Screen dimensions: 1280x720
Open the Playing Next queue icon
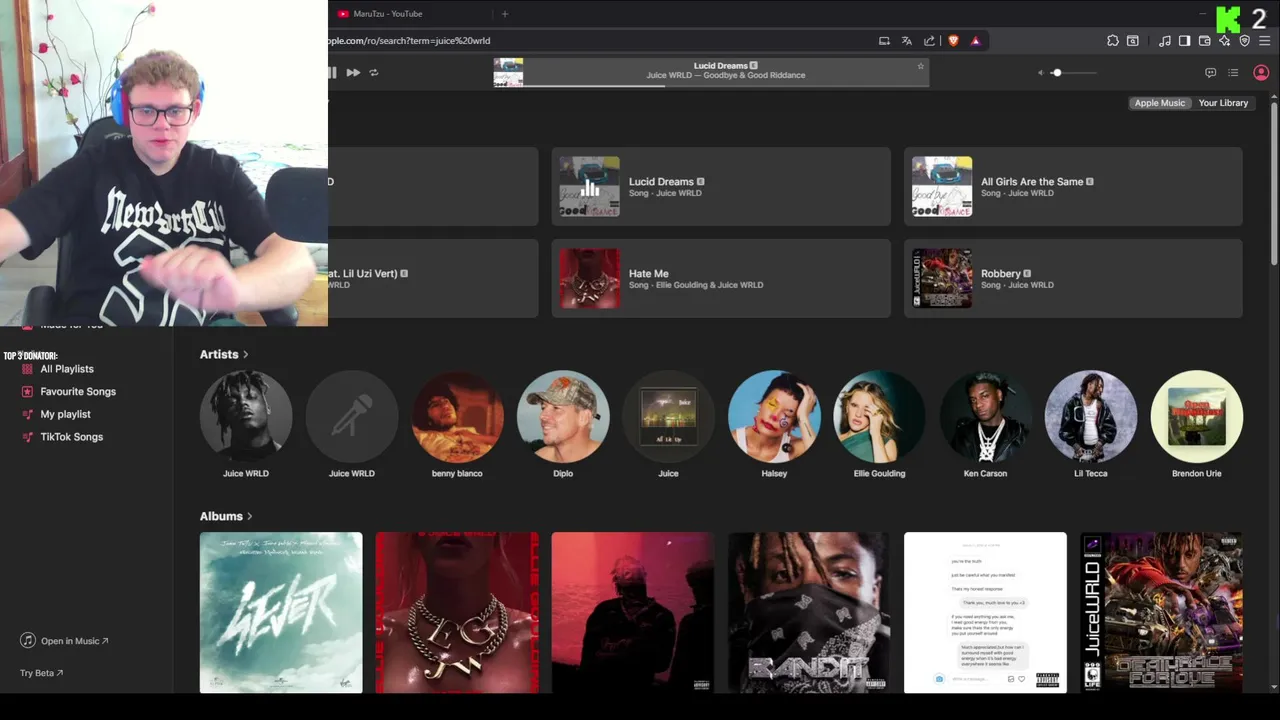1233,73
